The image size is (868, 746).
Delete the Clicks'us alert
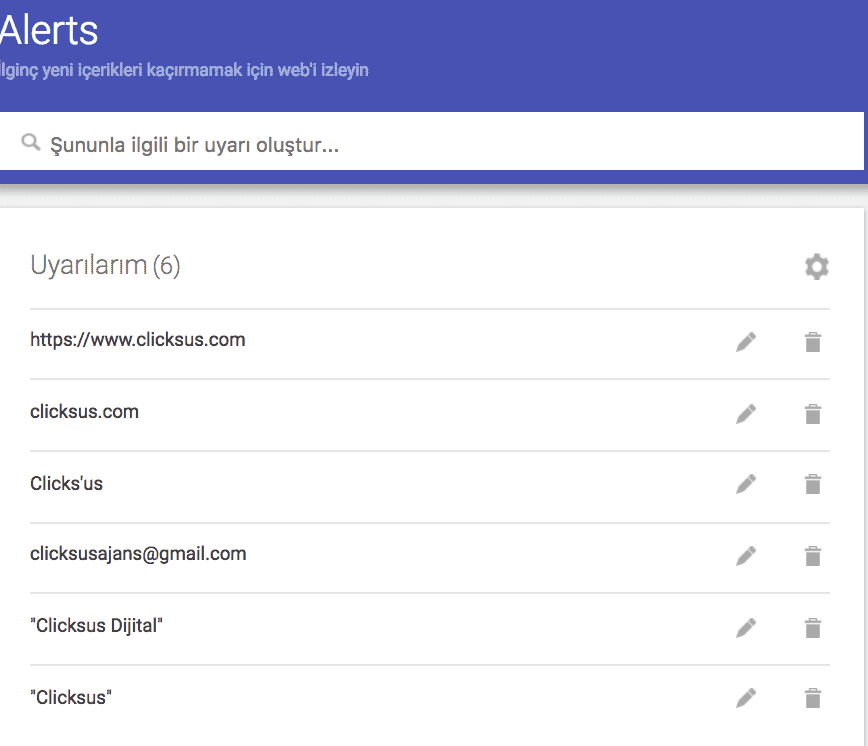[x=812, y=483]
